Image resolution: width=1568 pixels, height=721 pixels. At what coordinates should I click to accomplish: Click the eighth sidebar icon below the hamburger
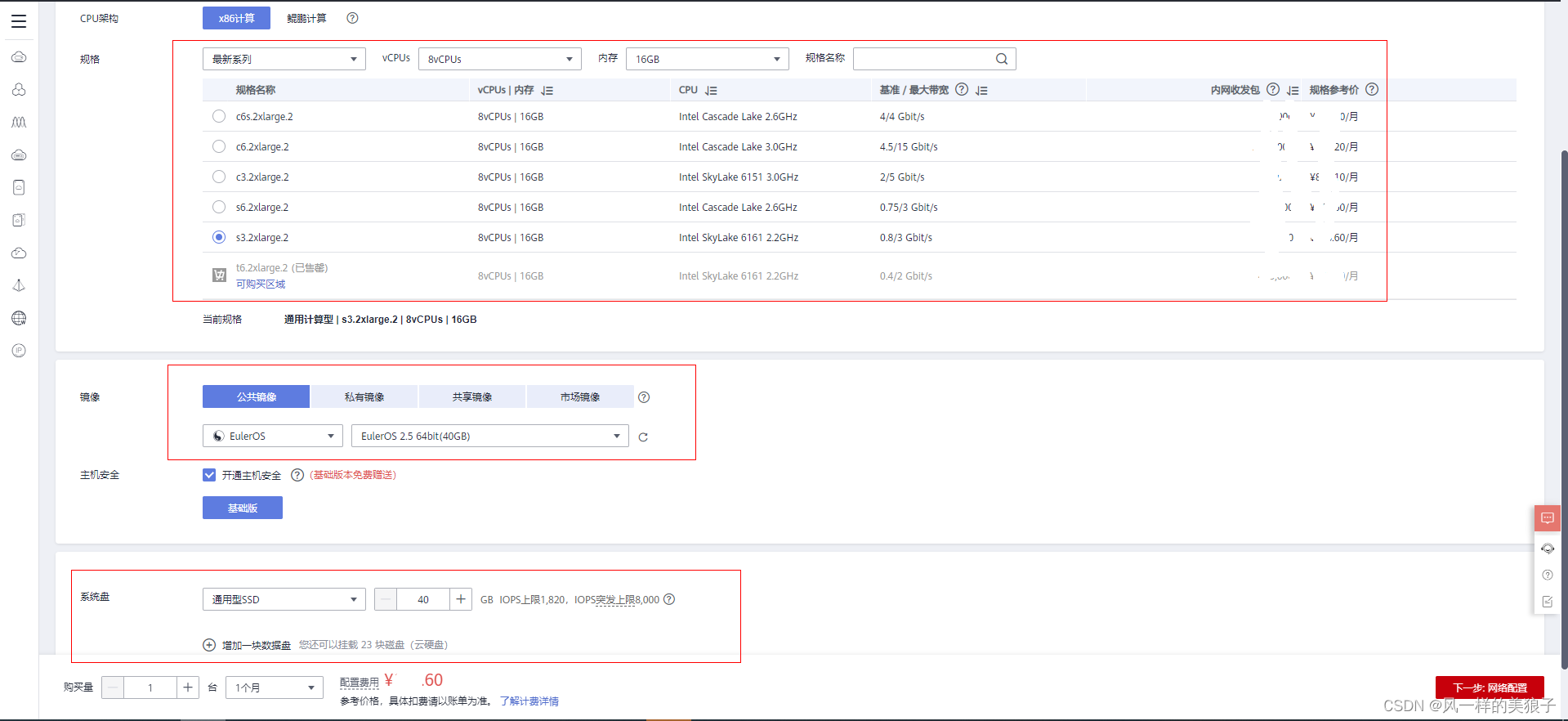pyautogui.click(x=19, y=285)
